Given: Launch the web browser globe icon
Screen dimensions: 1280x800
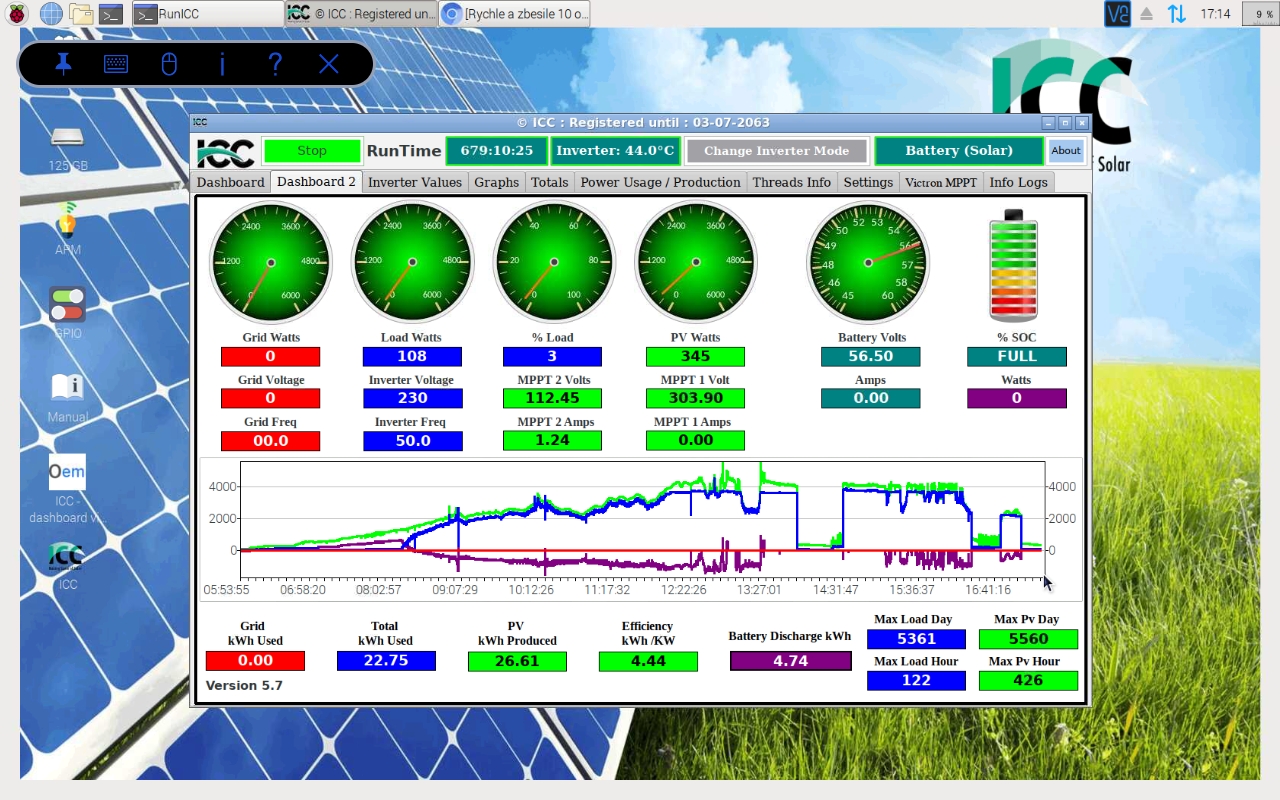Looking at the screenshot, I should (50, 13).
